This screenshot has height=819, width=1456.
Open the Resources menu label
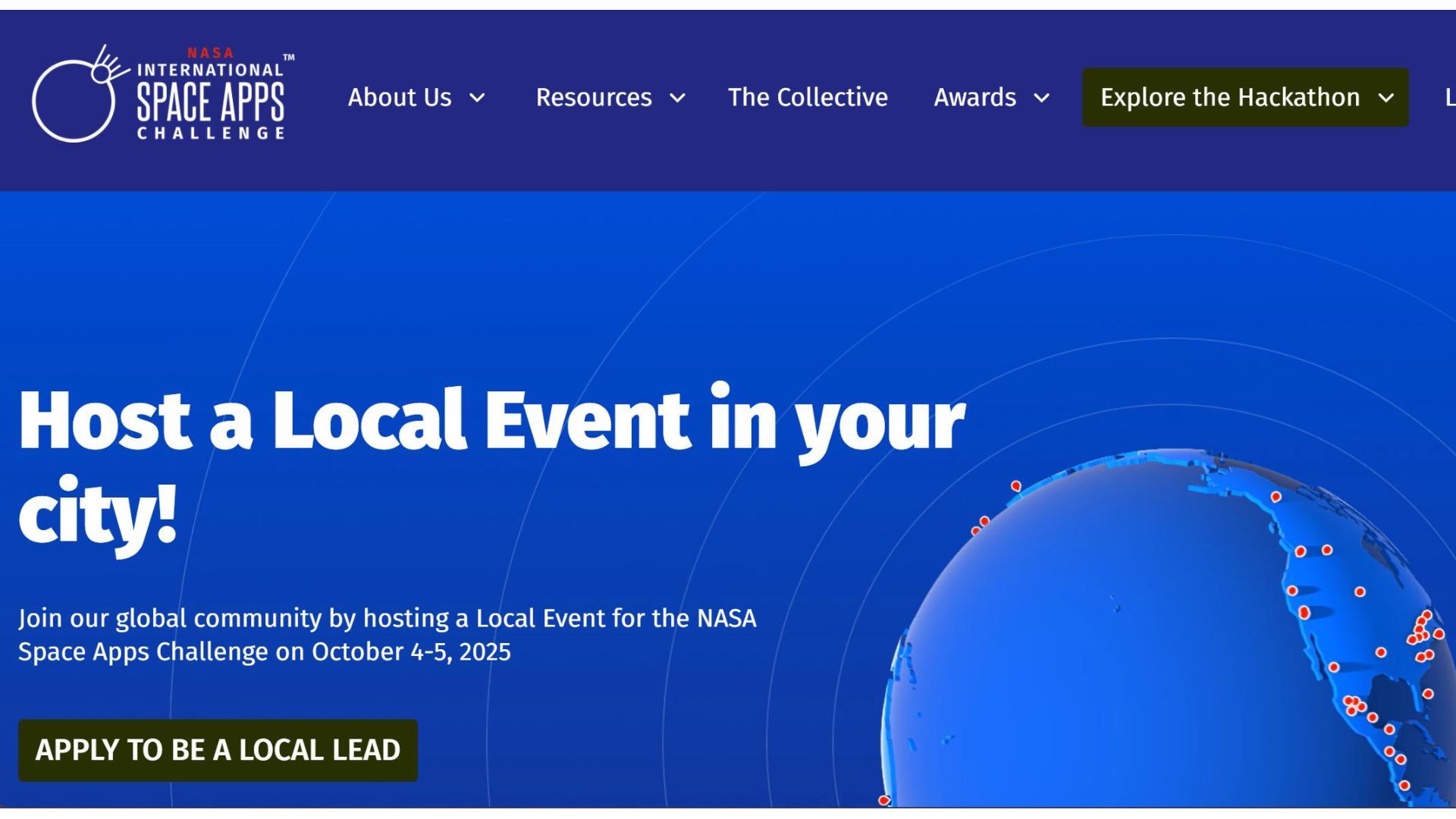tap(594, 98)
